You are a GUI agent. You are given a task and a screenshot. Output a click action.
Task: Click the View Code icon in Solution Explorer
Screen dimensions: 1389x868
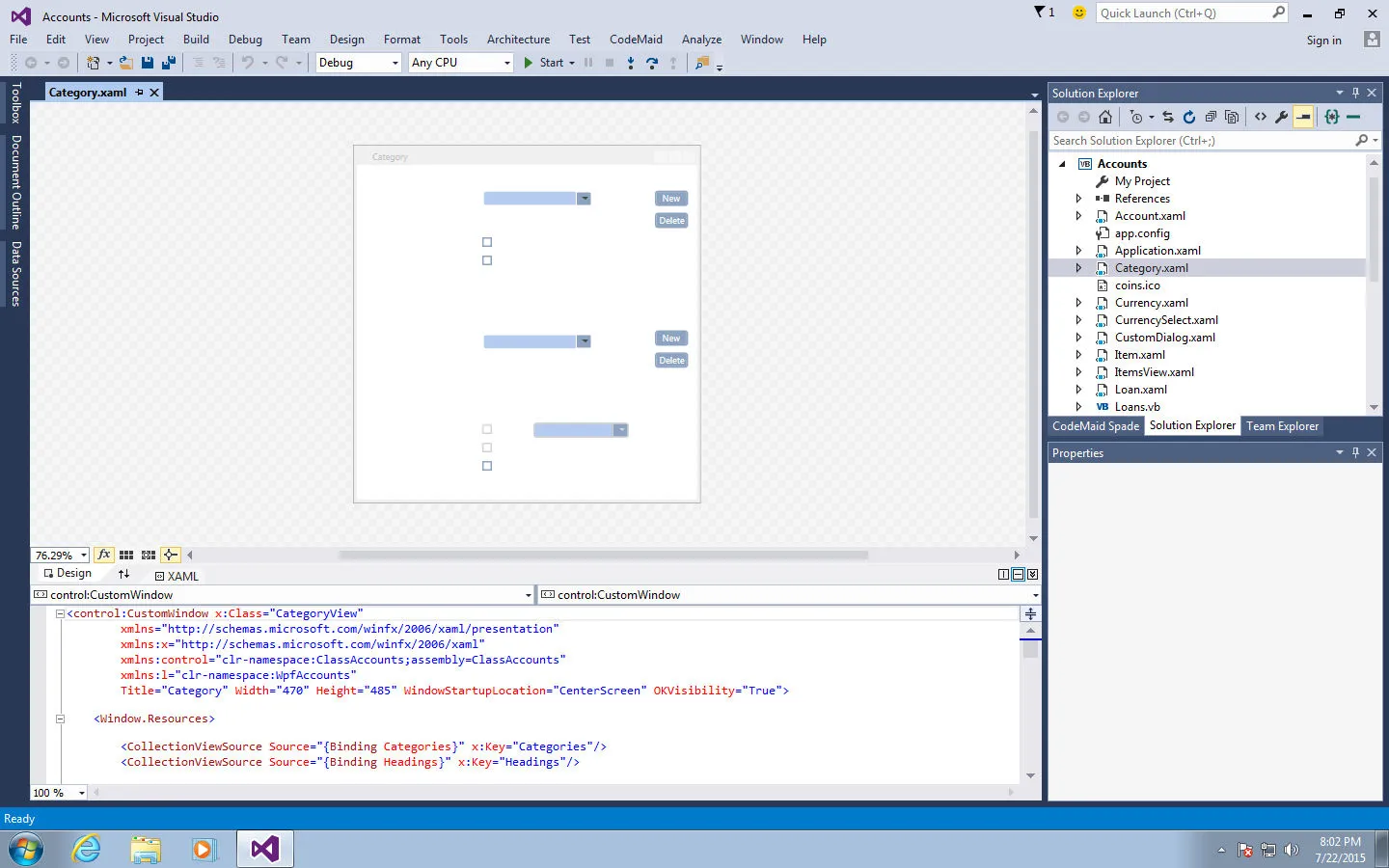click(x=1260, y=117)
